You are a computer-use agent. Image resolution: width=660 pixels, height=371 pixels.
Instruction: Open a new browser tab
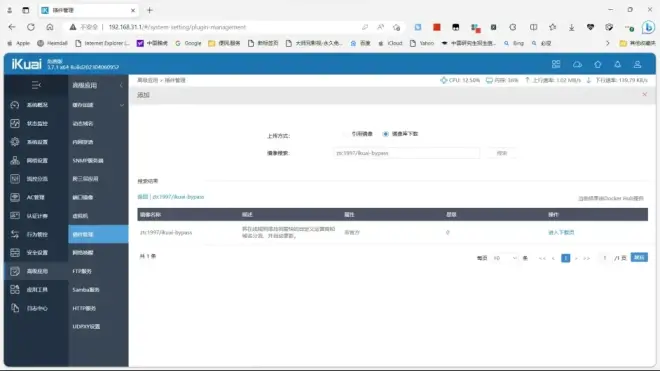tap(150, 10)
